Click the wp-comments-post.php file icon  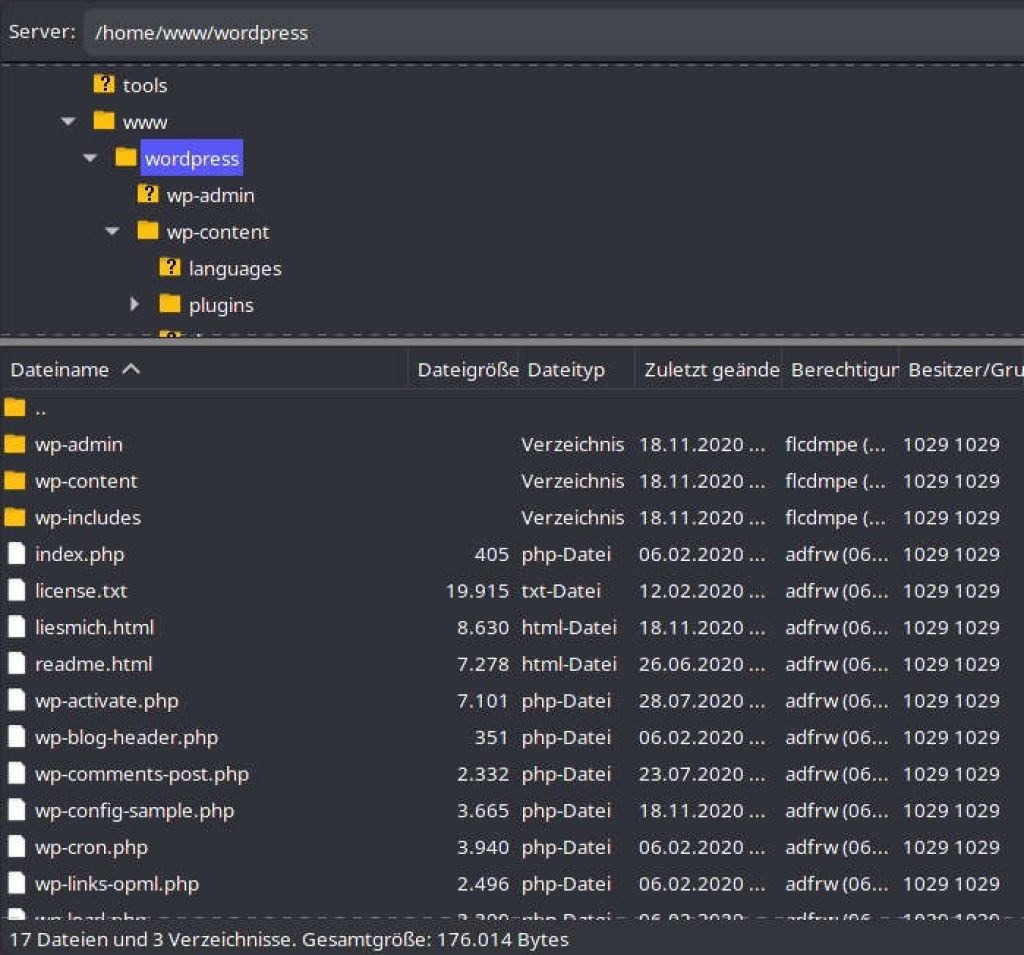[16, 773]
